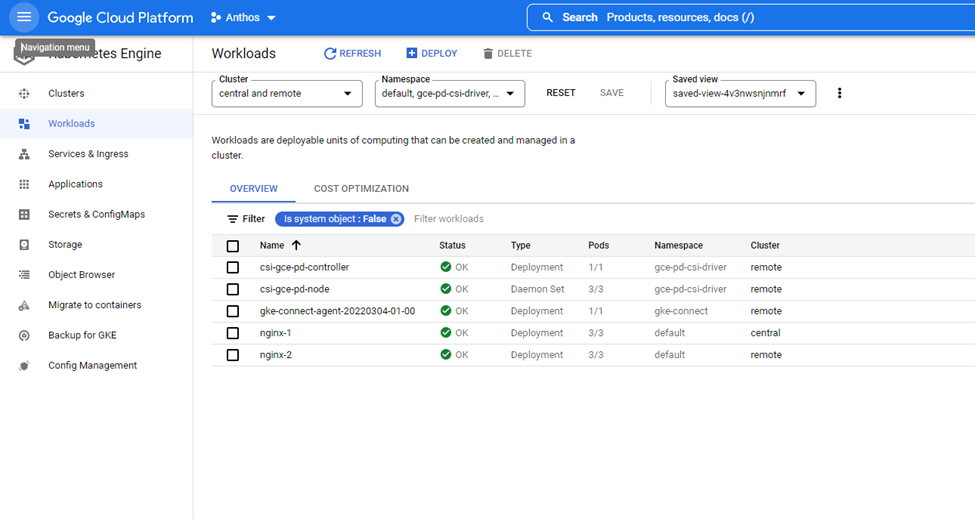Click the Object Browser sidebar icon

click(24, 275)
